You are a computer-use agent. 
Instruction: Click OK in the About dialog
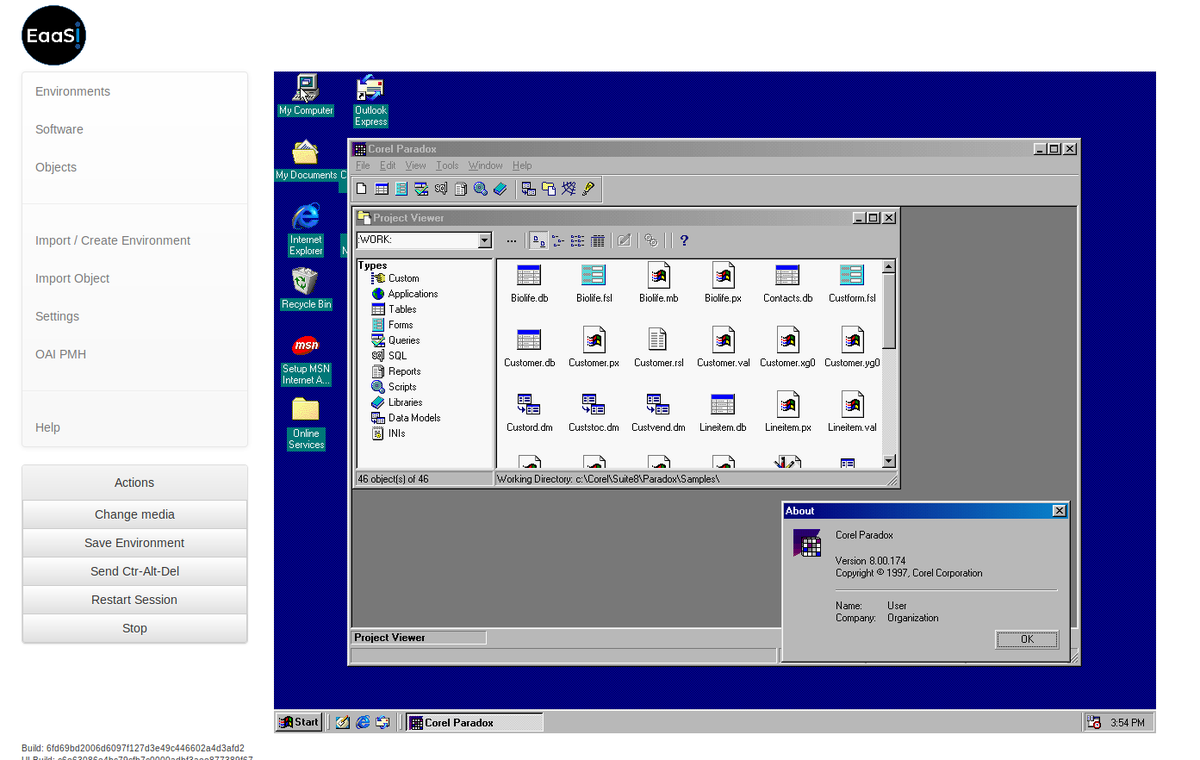click(1027, 639)
